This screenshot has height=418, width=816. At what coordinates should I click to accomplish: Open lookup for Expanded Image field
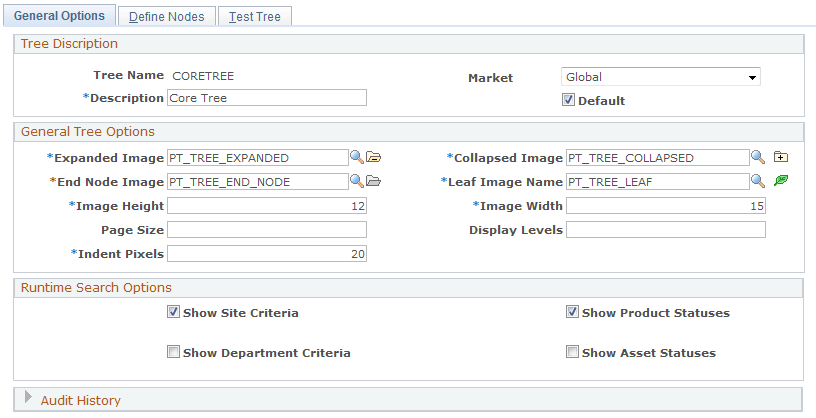[356, 157]
